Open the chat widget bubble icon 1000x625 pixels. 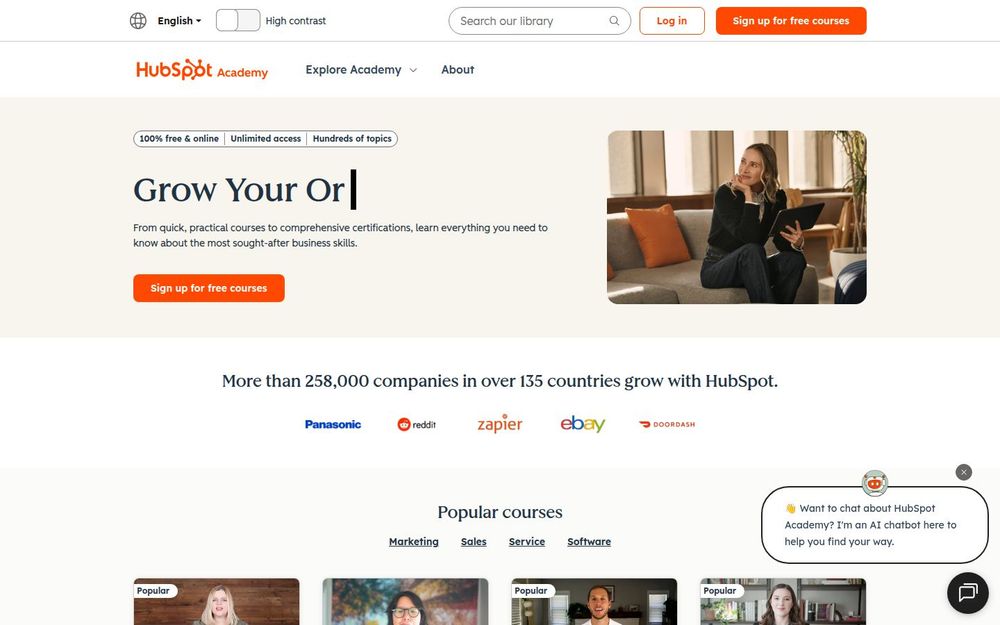[x=967, y=592]
